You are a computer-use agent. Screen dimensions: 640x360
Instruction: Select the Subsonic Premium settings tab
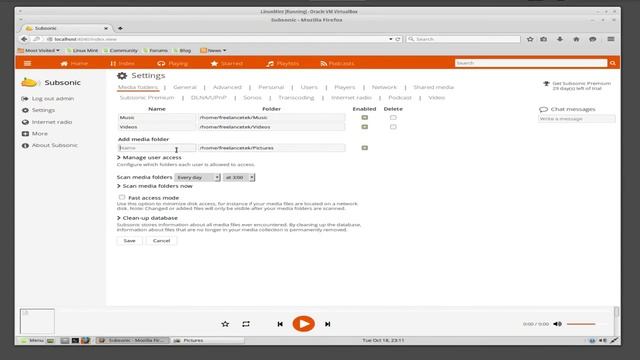pyautogui.click(x=147, y=98)
